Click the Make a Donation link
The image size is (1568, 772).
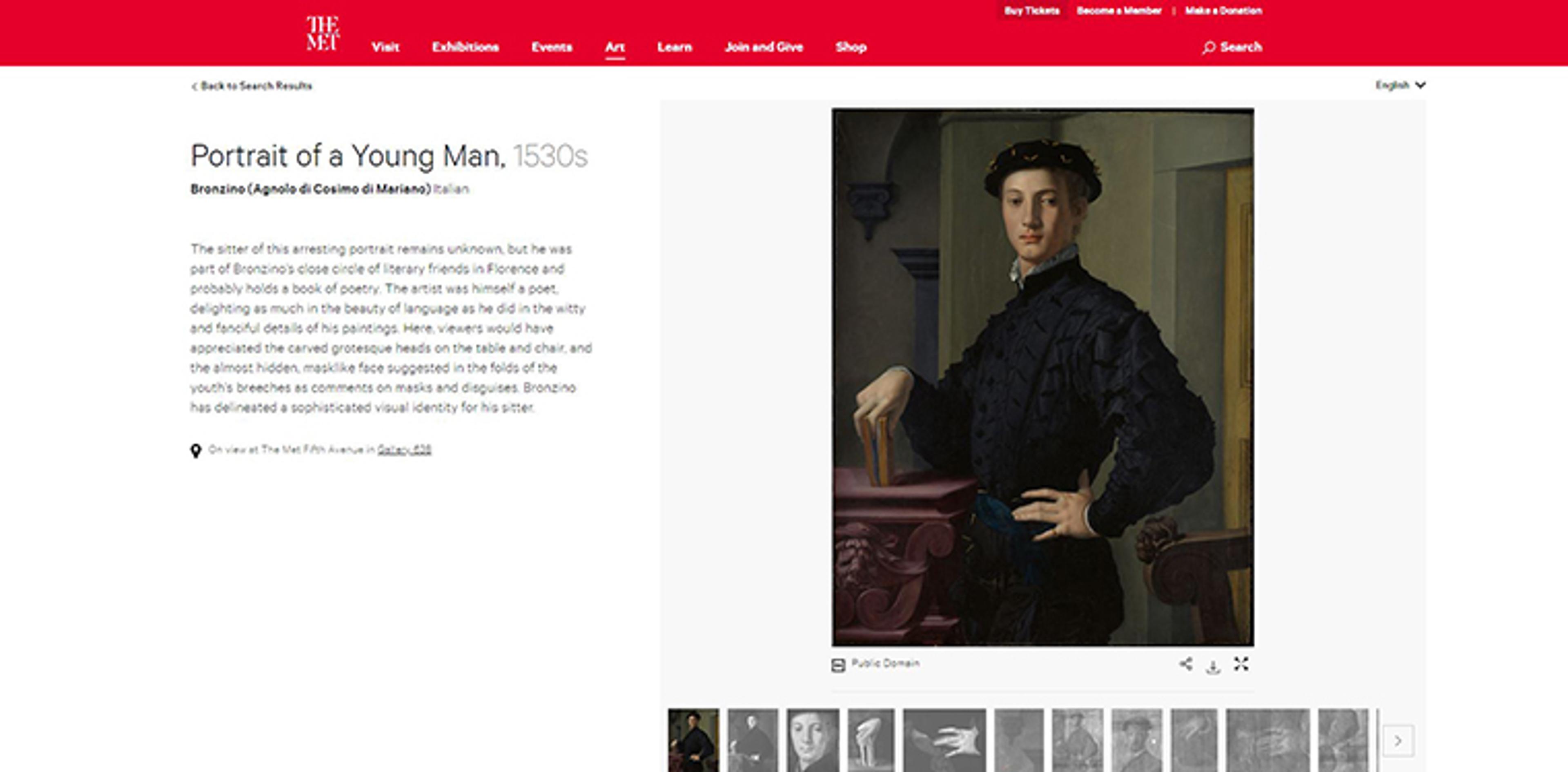1223,10
